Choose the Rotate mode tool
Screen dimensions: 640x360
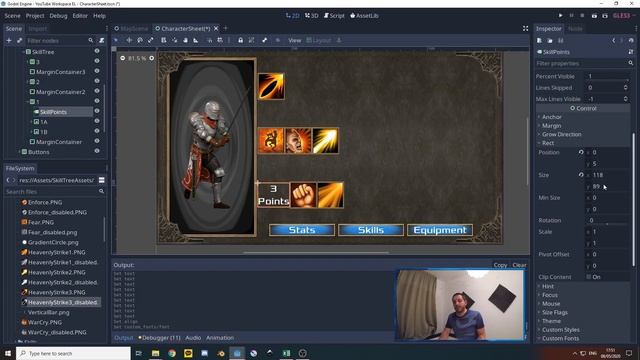click(x=140, y=40)
